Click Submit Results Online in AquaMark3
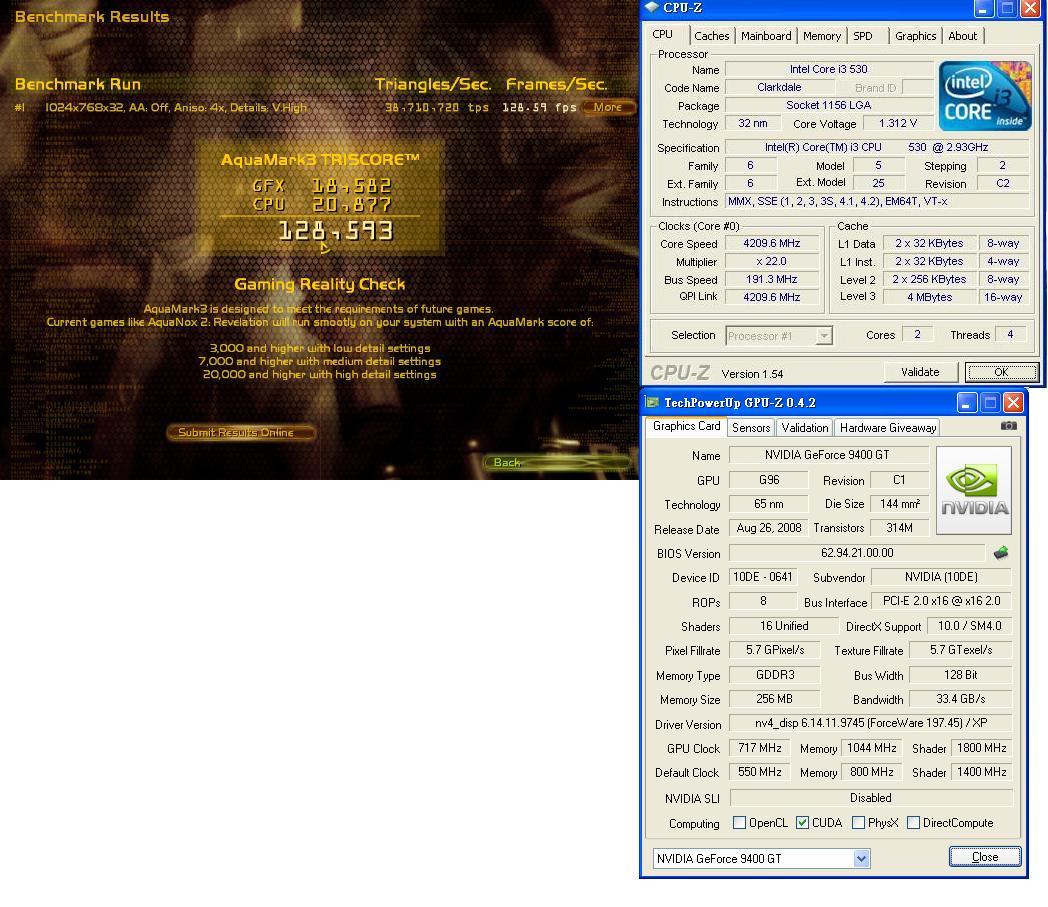Image resolution: width=1048 pixels, height=907 pixels. (239, 432)
